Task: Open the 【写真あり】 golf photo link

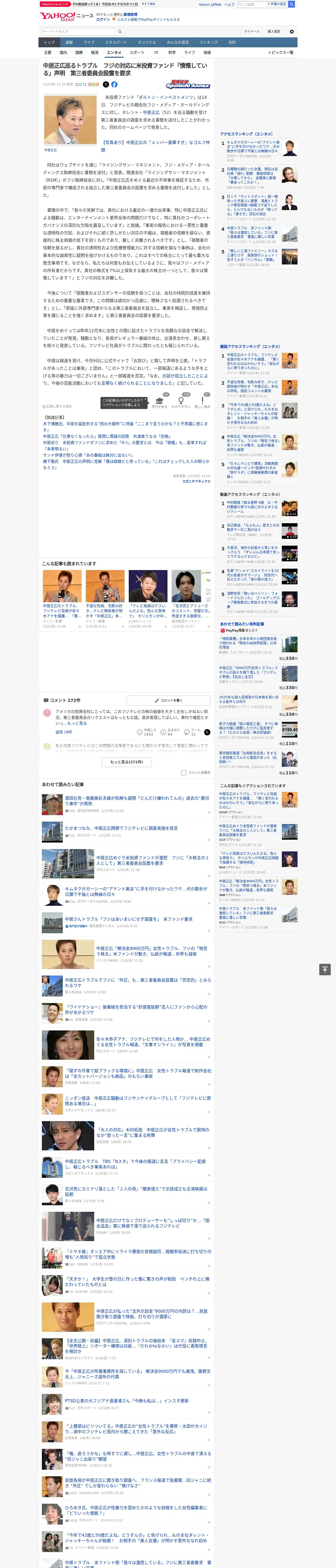Action: coord(155,146)
